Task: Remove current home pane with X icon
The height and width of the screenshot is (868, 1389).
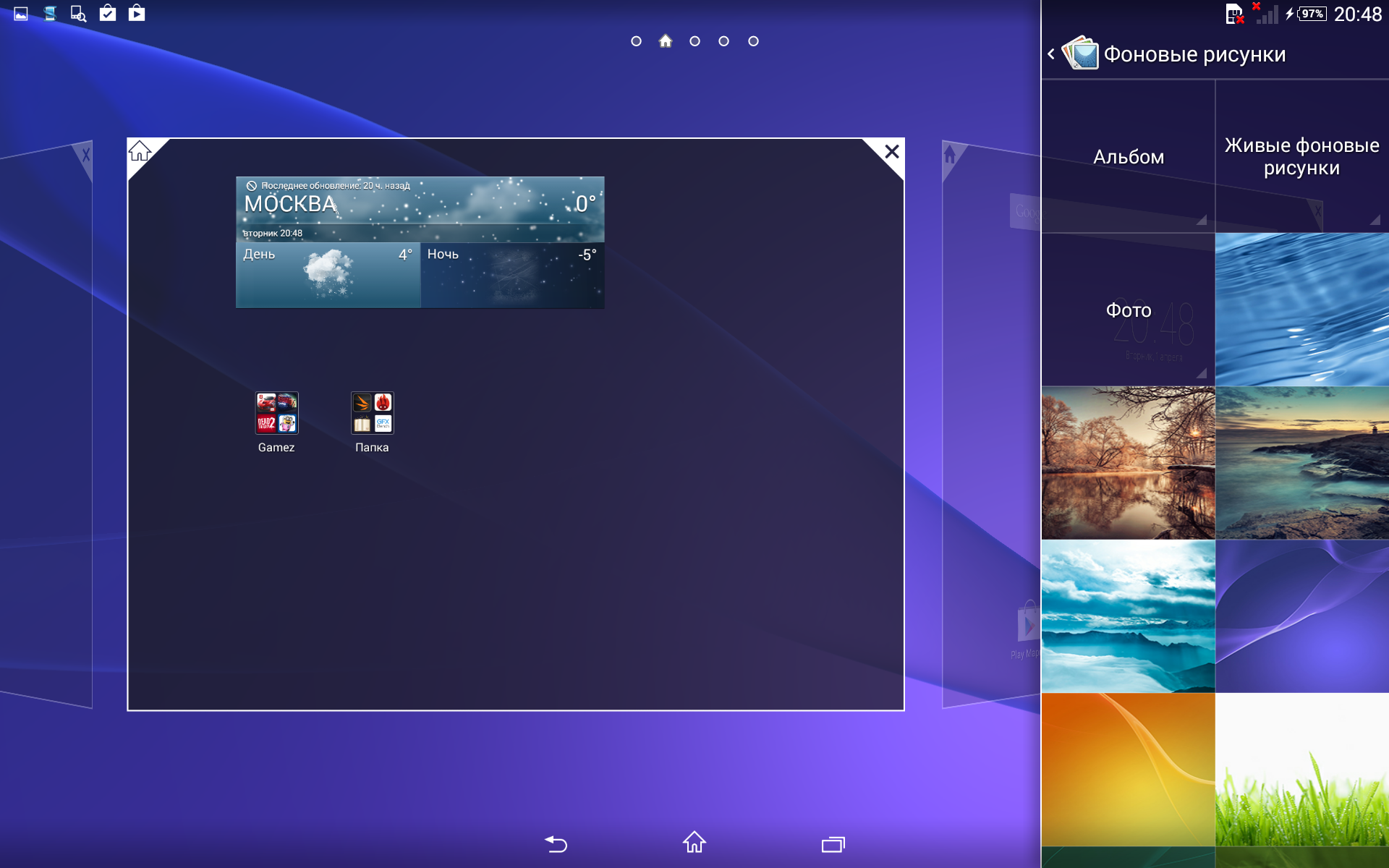Action: [892, 151]
